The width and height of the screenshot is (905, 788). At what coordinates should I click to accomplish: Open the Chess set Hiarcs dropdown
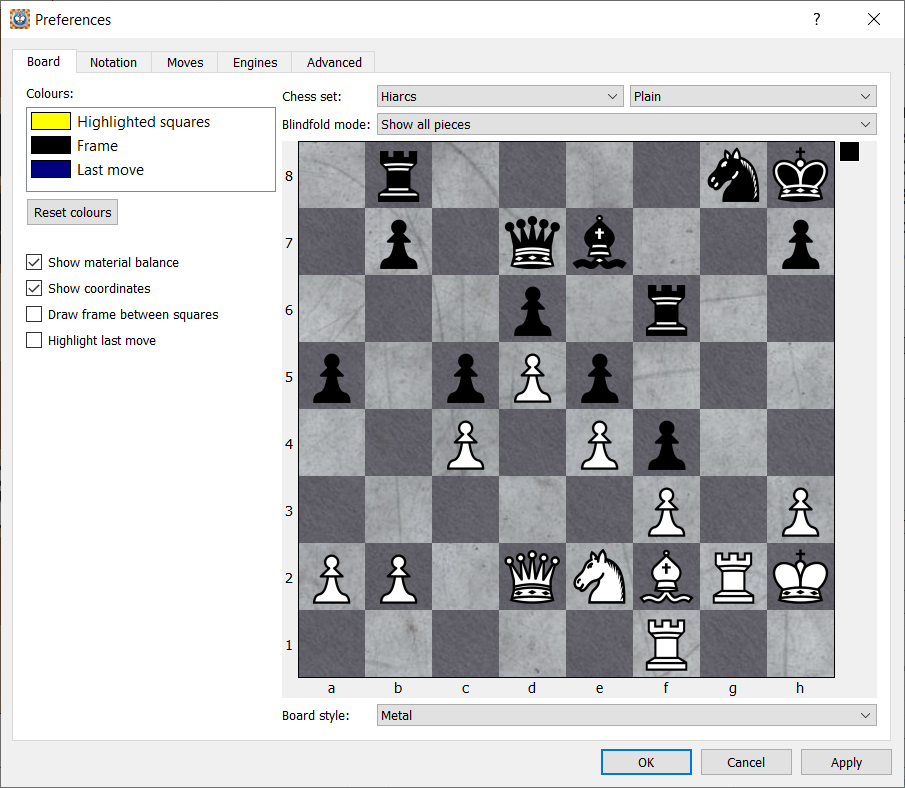tap(501, 97)
